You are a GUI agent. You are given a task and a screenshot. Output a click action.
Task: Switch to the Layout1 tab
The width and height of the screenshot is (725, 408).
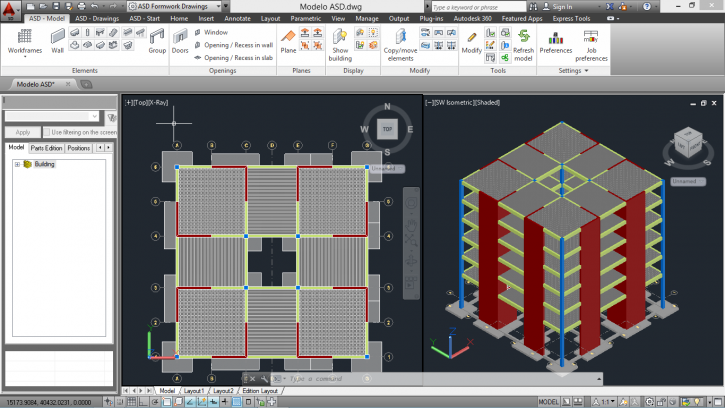point(192,391)
